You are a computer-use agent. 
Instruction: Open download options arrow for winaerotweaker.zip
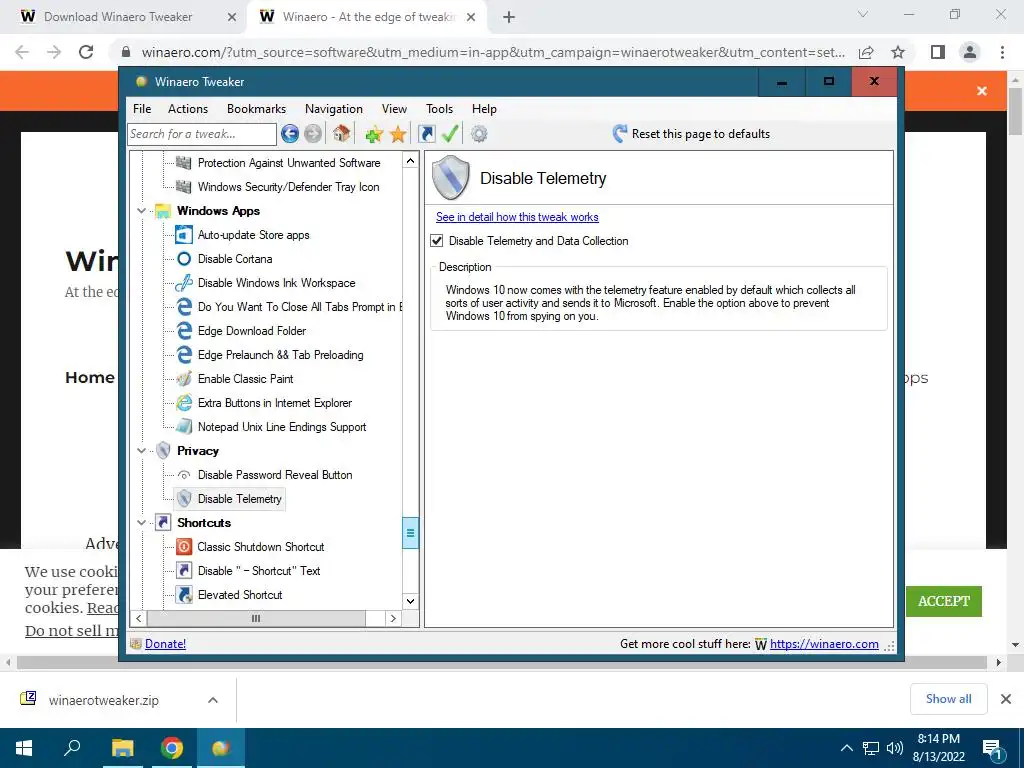click(213, 700)
